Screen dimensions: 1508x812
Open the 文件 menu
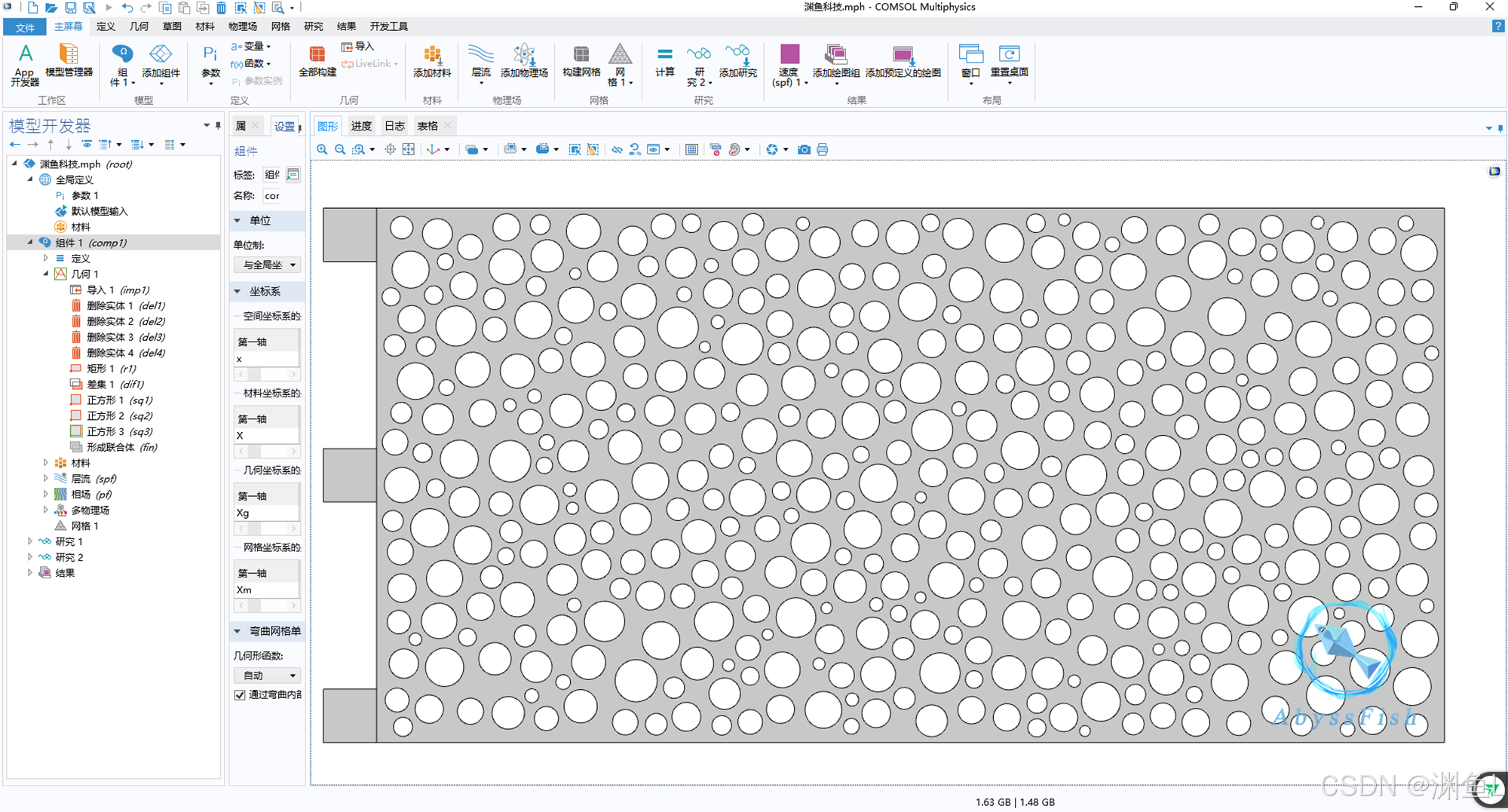[x=25, y=27]
